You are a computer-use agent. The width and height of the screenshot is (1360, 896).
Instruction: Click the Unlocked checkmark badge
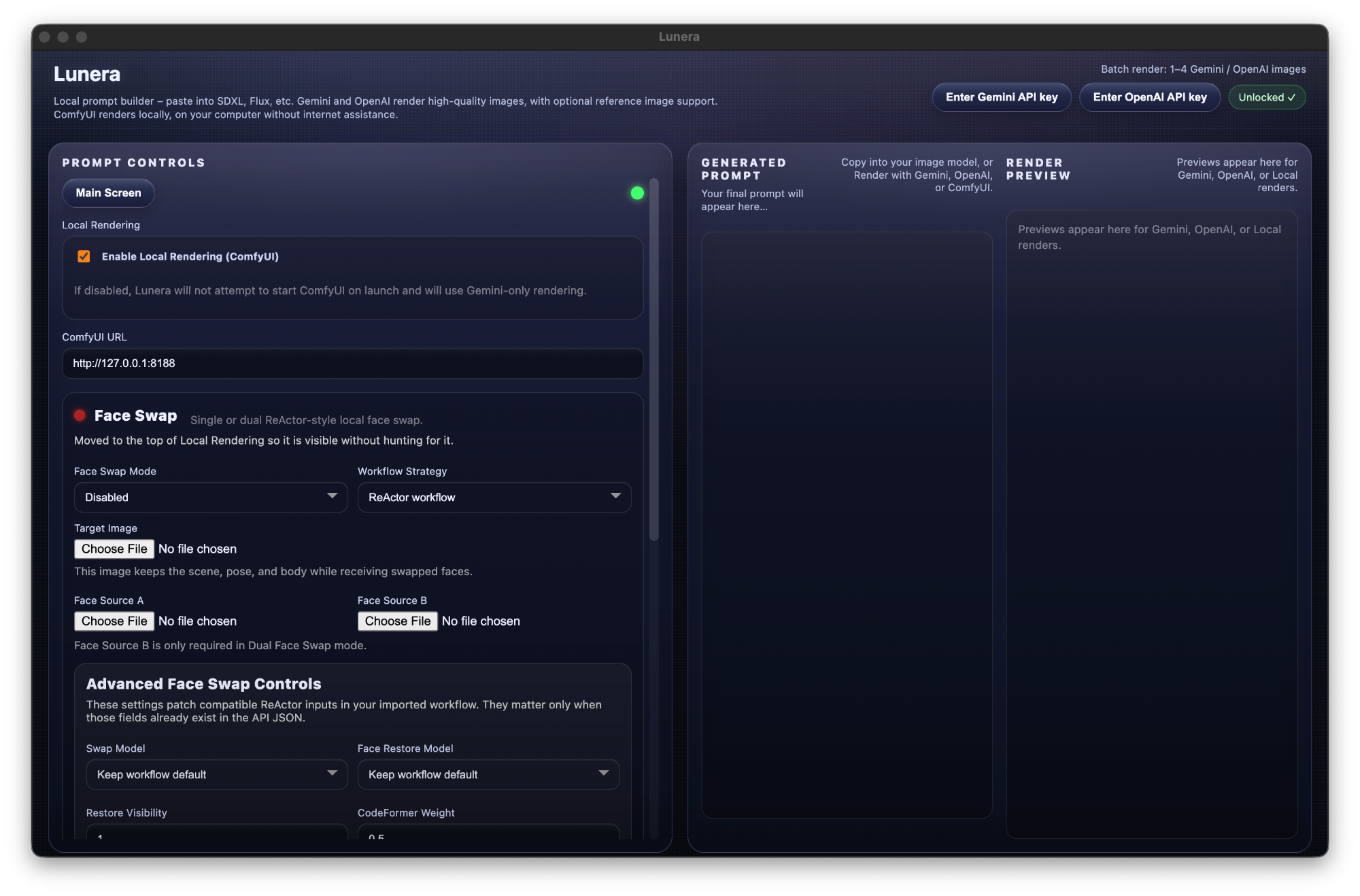tap(1266, 97)
